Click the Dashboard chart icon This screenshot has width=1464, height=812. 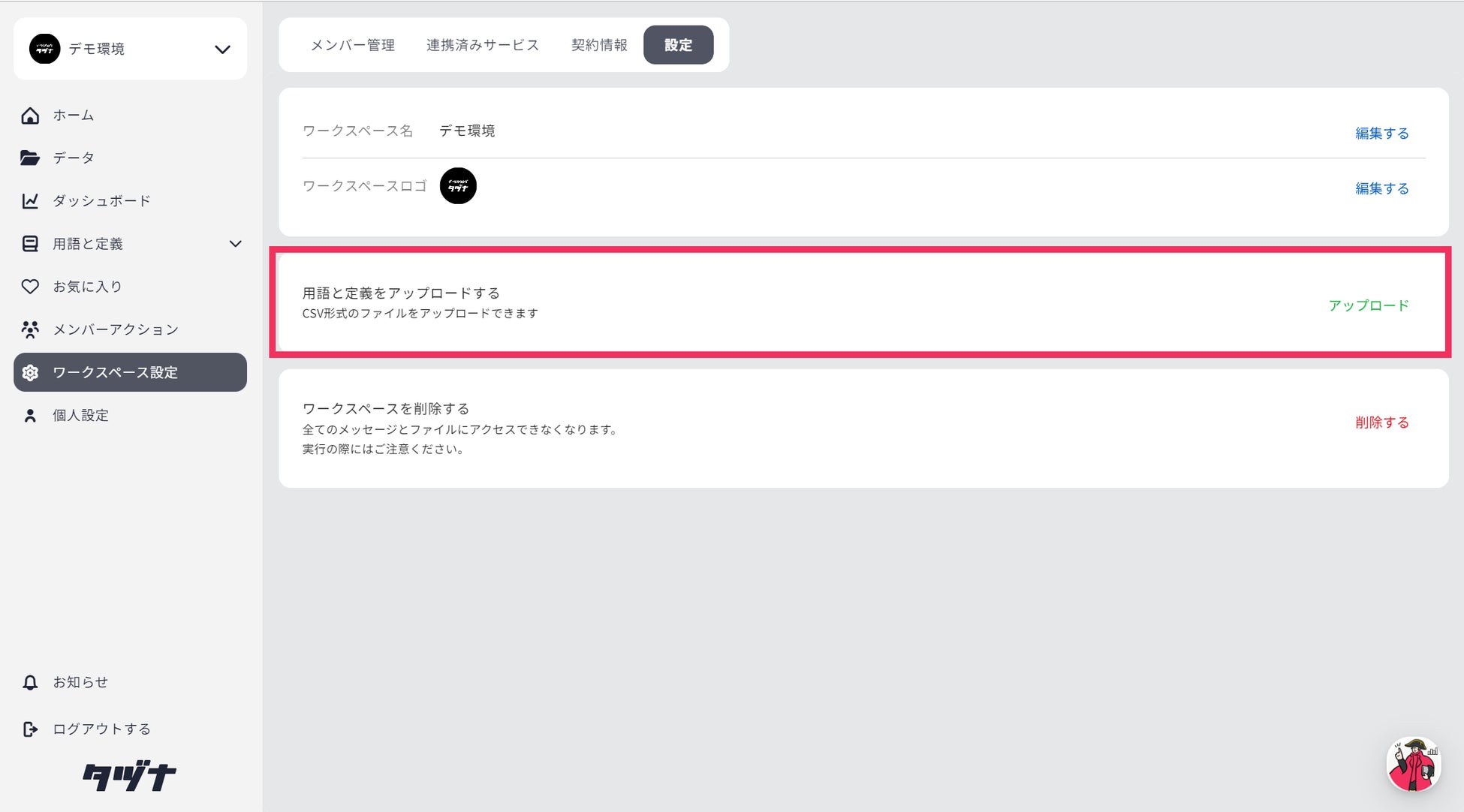point(30,201)
